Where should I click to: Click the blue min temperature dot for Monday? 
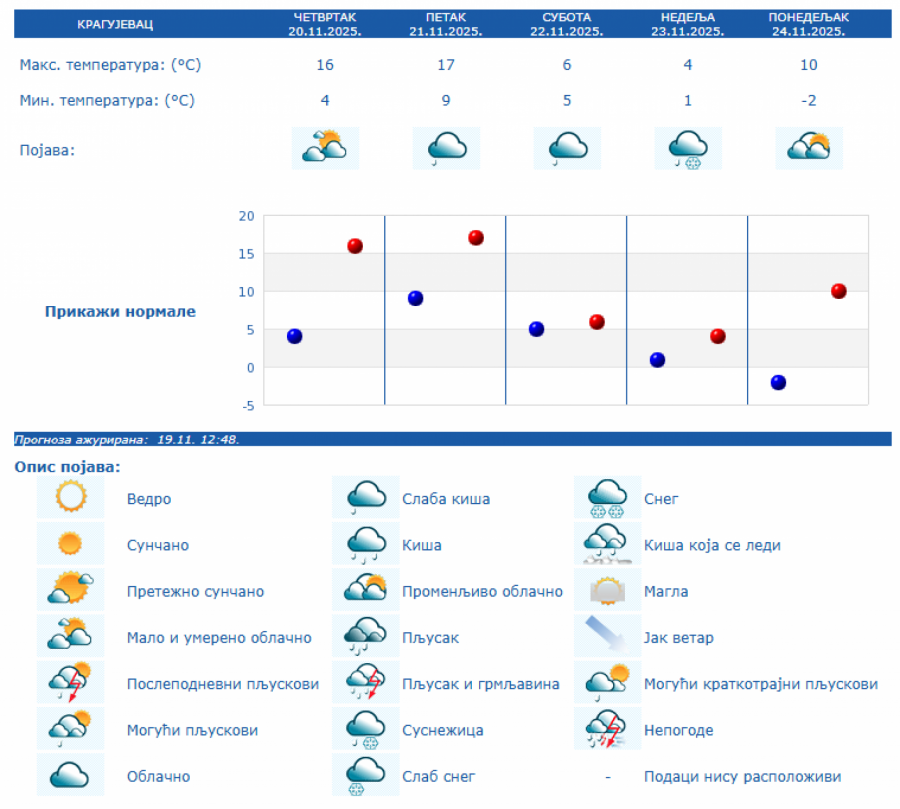[778, 382]
